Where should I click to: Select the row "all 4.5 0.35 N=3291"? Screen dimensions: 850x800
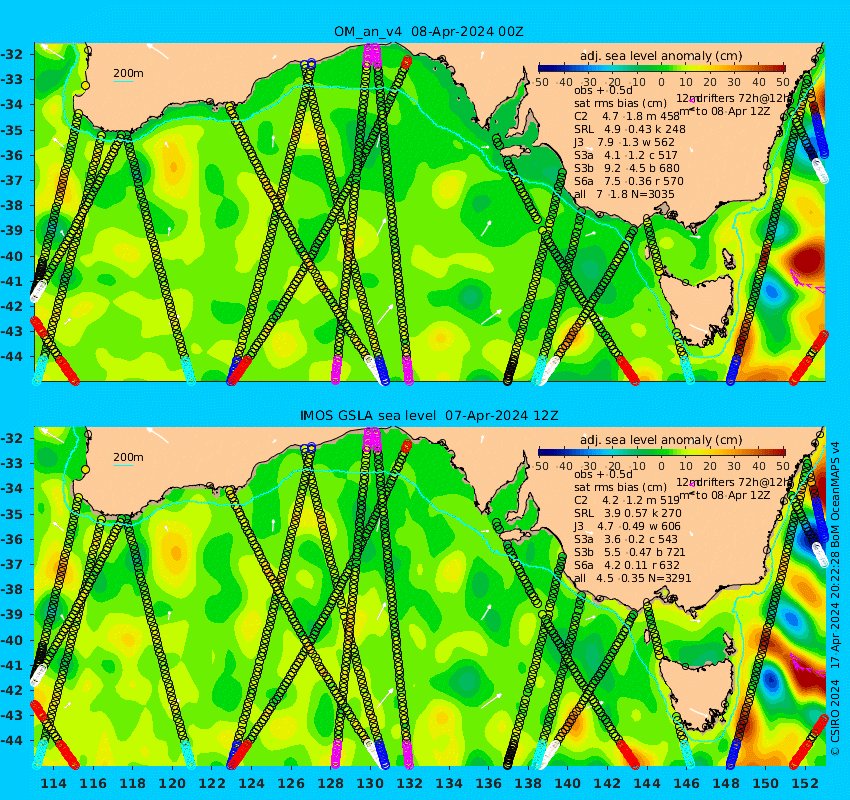tap(633, 578)
